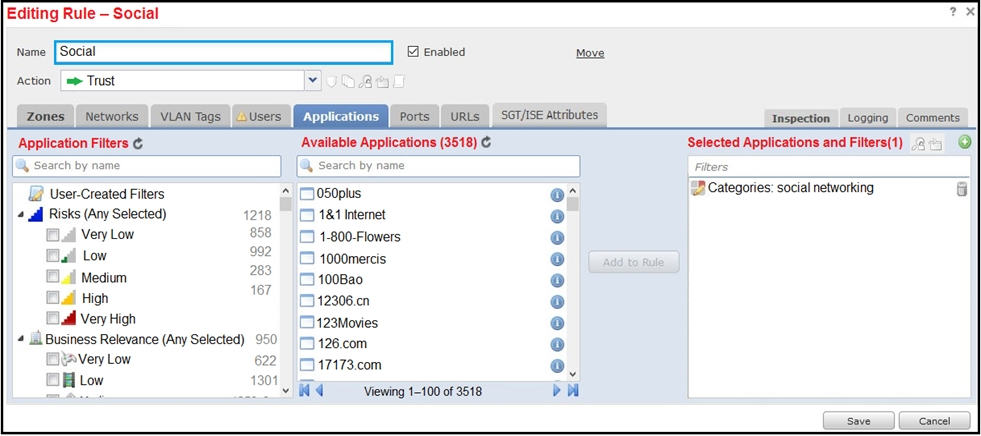This screenshot has height=436, width=981.
Task: Refresh the Application Filters list
Action: [x=138, y=143]
